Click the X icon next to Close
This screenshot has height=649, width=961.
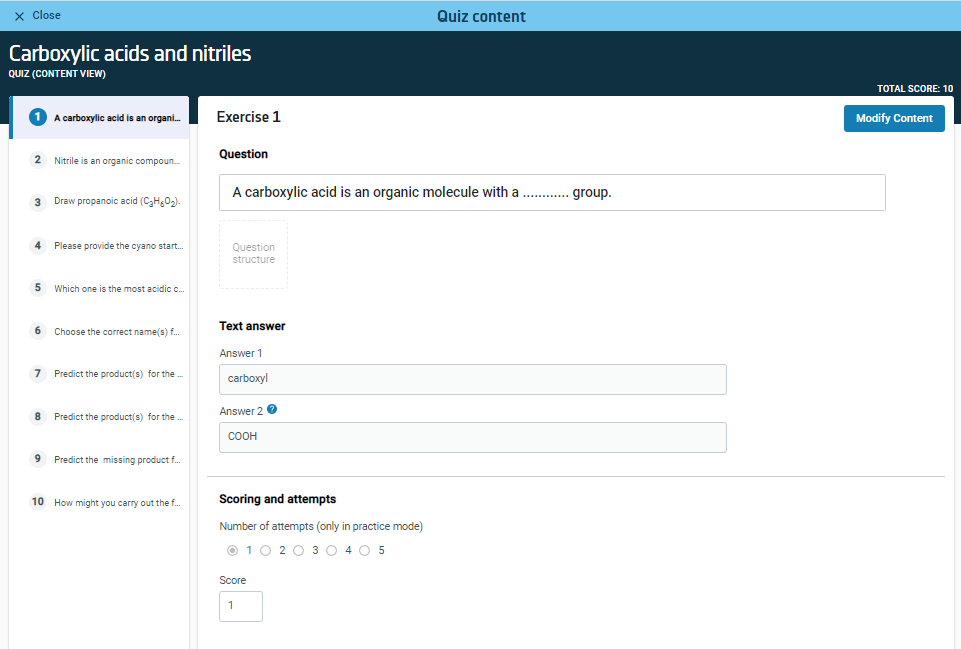pos(19,16)
